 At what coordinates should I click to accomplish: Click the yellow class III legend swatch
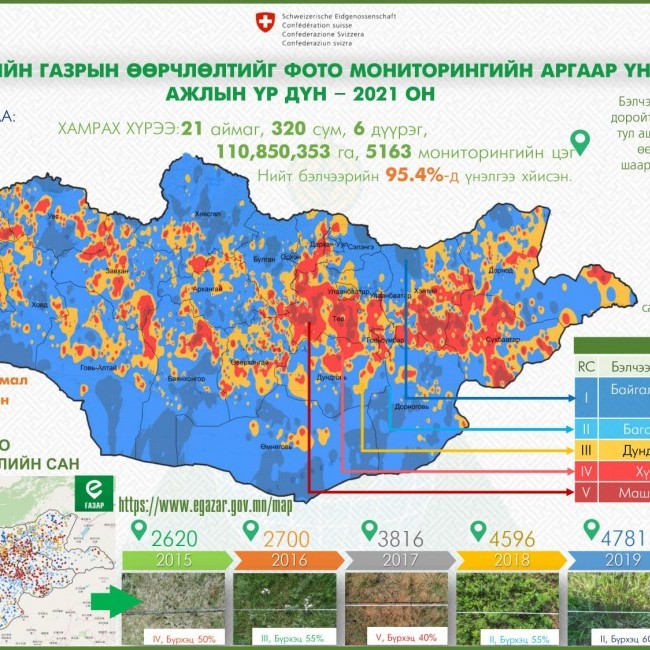(586, 450)
